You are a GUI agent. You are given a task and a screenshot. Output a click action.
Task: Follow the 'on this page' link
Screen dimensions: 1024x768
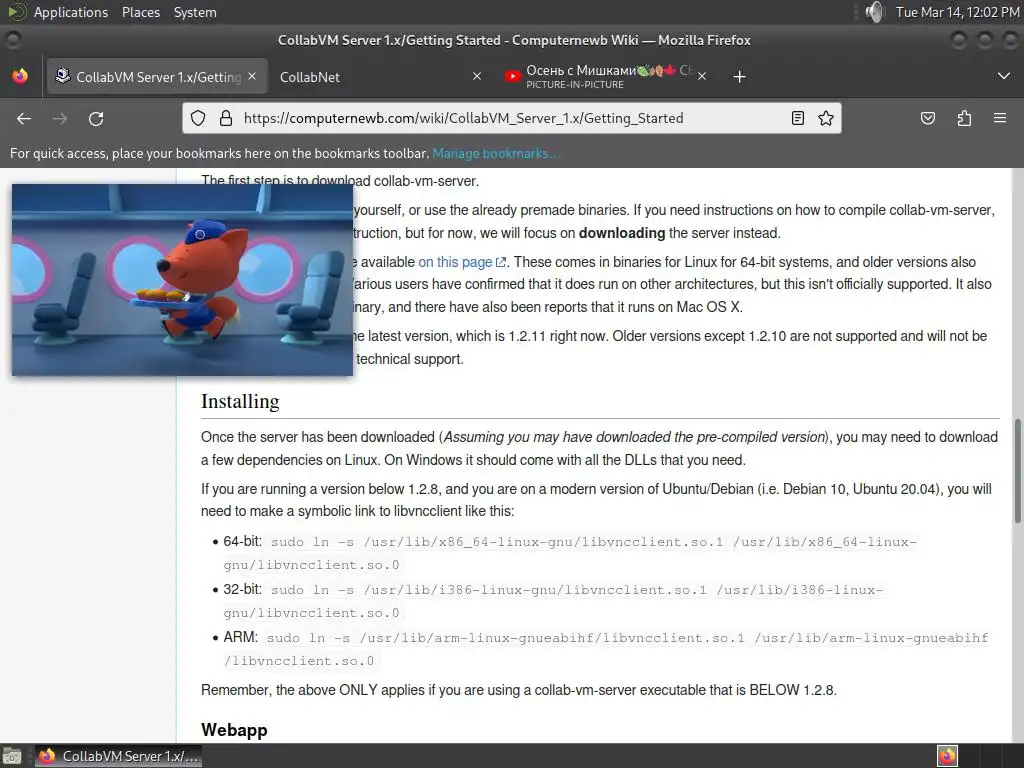click(462, 262)
